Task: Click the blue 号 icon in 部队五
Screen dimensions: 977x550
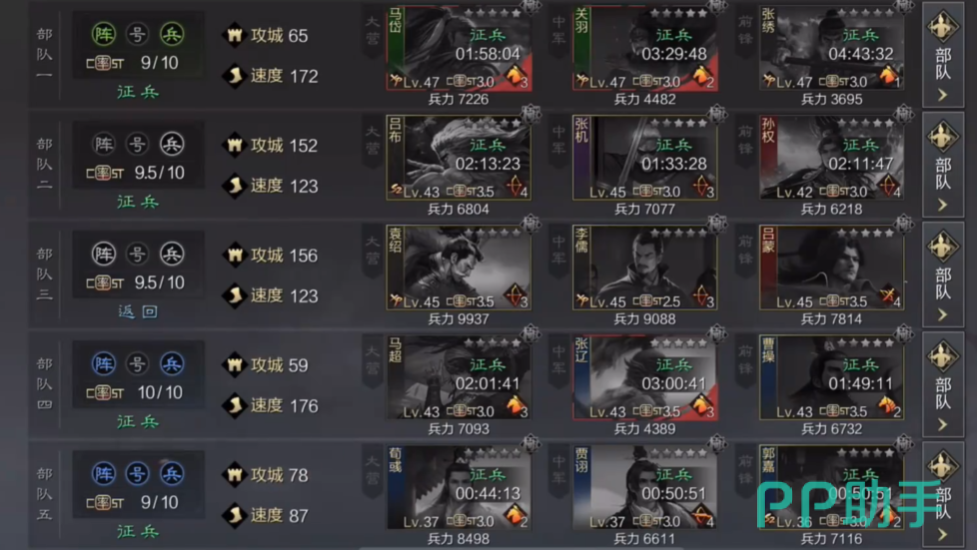Action: (x=137, y=474)
